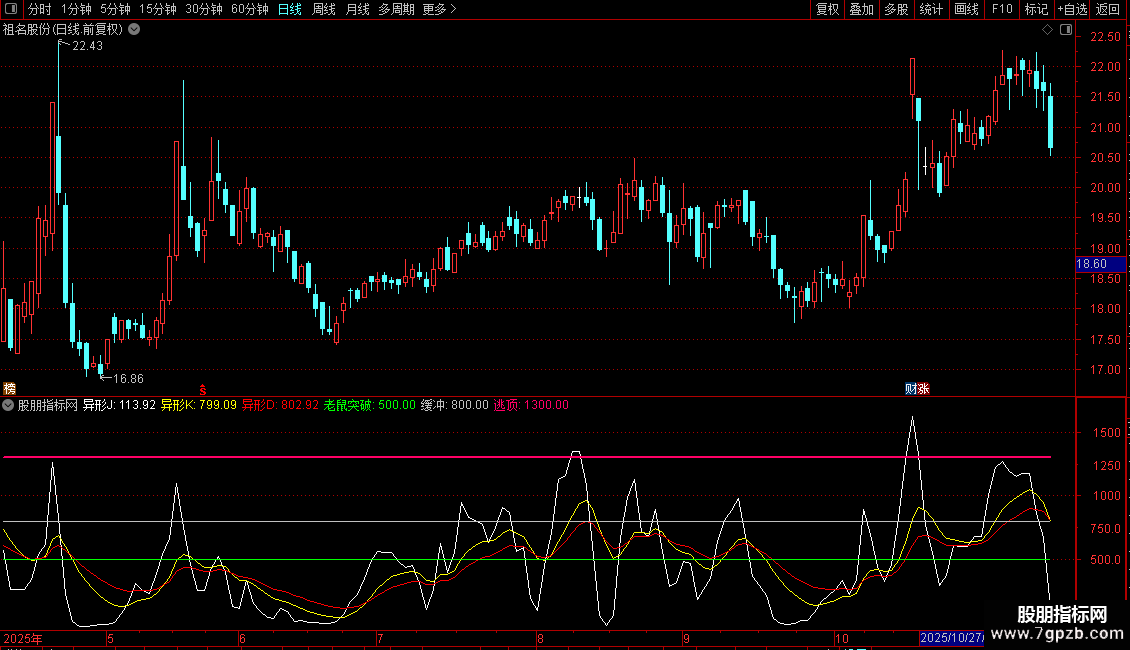Viewport: 1130px width, 650px height.
Task: Add stock via the +自选 button
Action: tap(1071, 10)
